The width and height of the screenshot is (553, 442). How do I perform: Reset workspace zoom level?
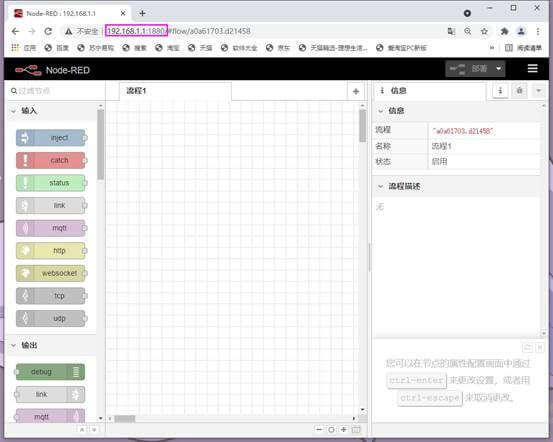pyautogui.click(x=331, y=429)
